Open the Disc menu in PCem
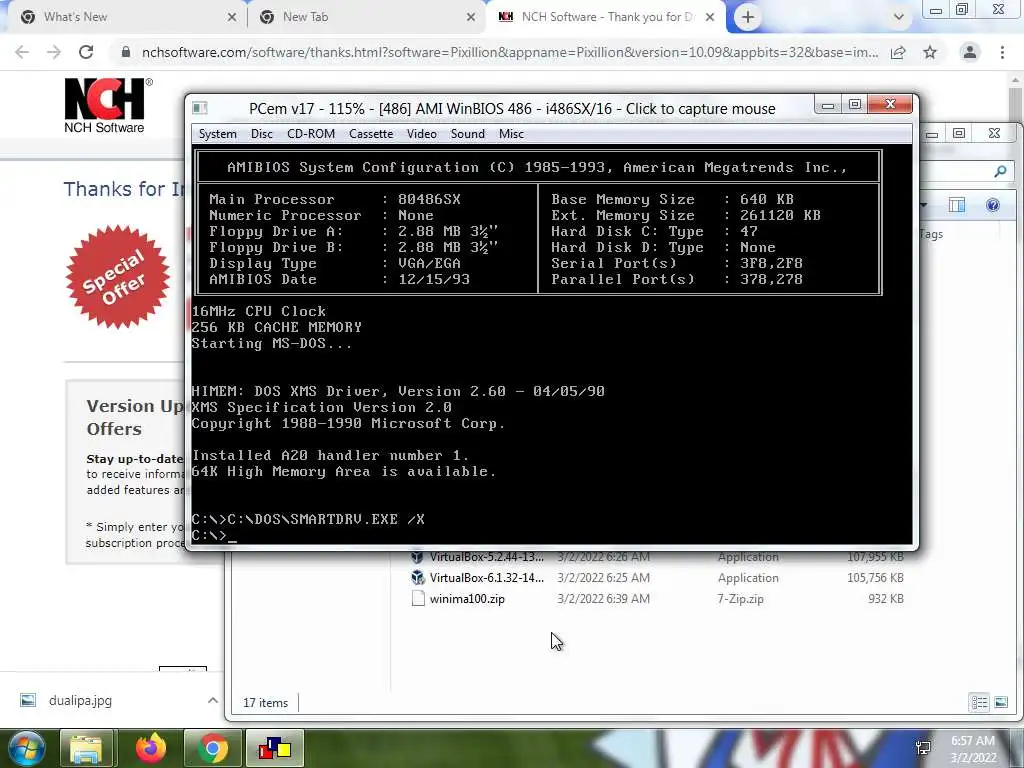1024x768 pixels. [x=261, y=134]
